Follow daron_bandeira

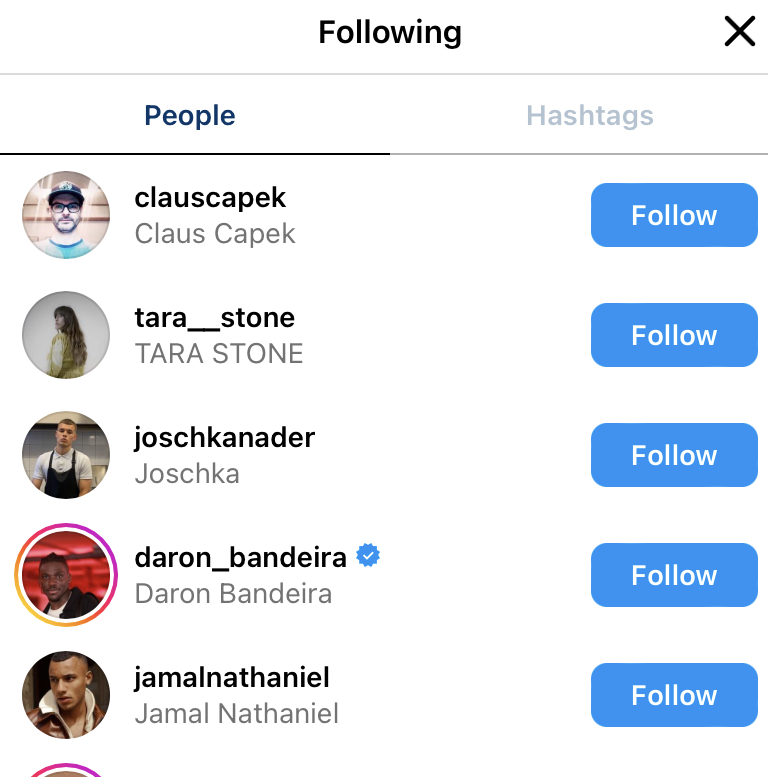click(x=674, y=575)
